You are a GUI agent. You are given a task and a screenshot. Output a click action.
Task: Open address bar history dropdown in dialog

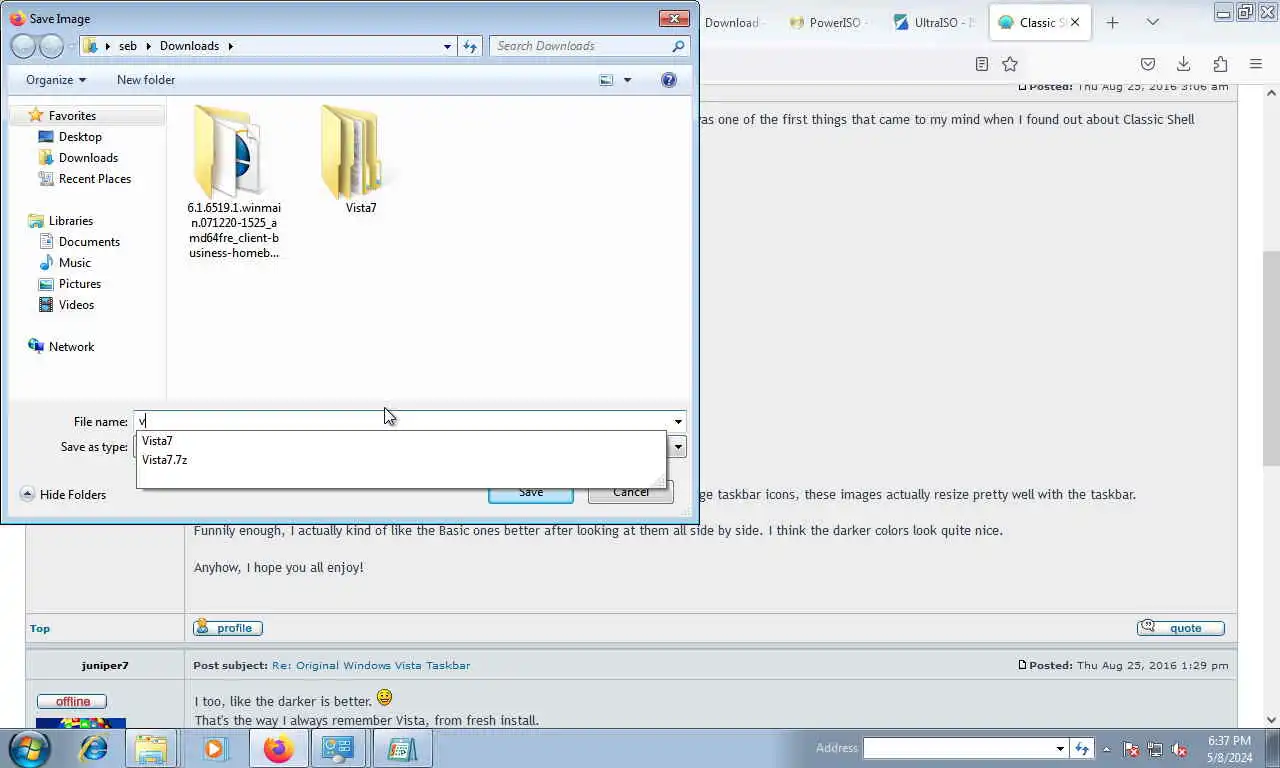447,46
